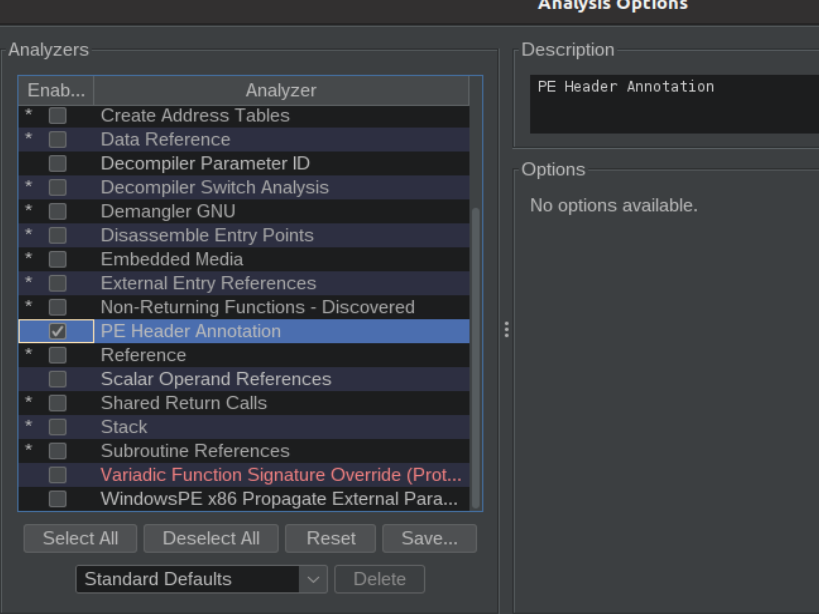
Task: Reset analyzer options with Reset button
Action: click(331, 538)
